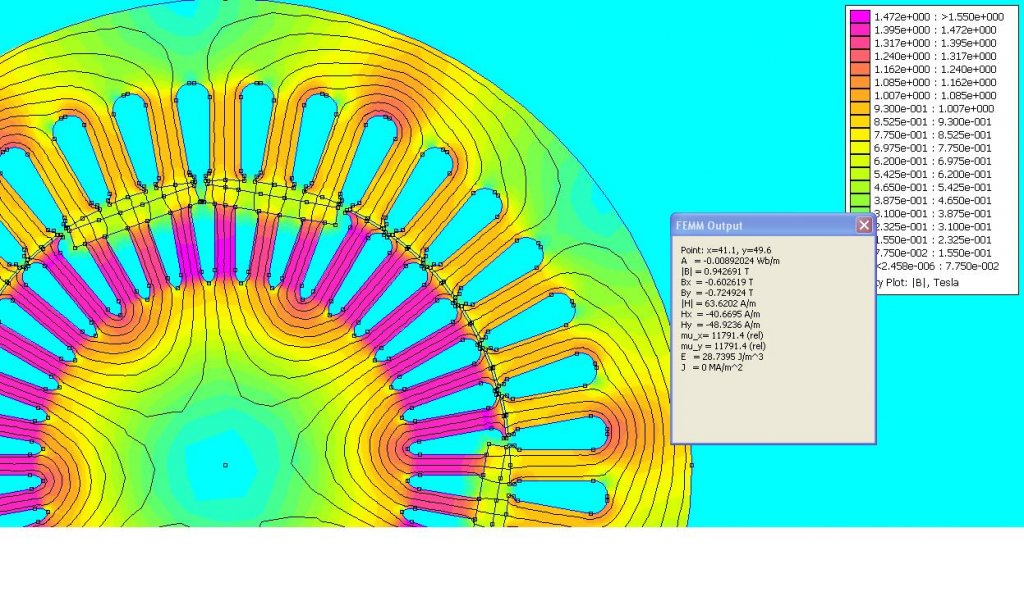This screenshot has height=610, width=1024.
Task: Select legend text 8.525e-001 : 9.300e-001
Action: point(933,121)
